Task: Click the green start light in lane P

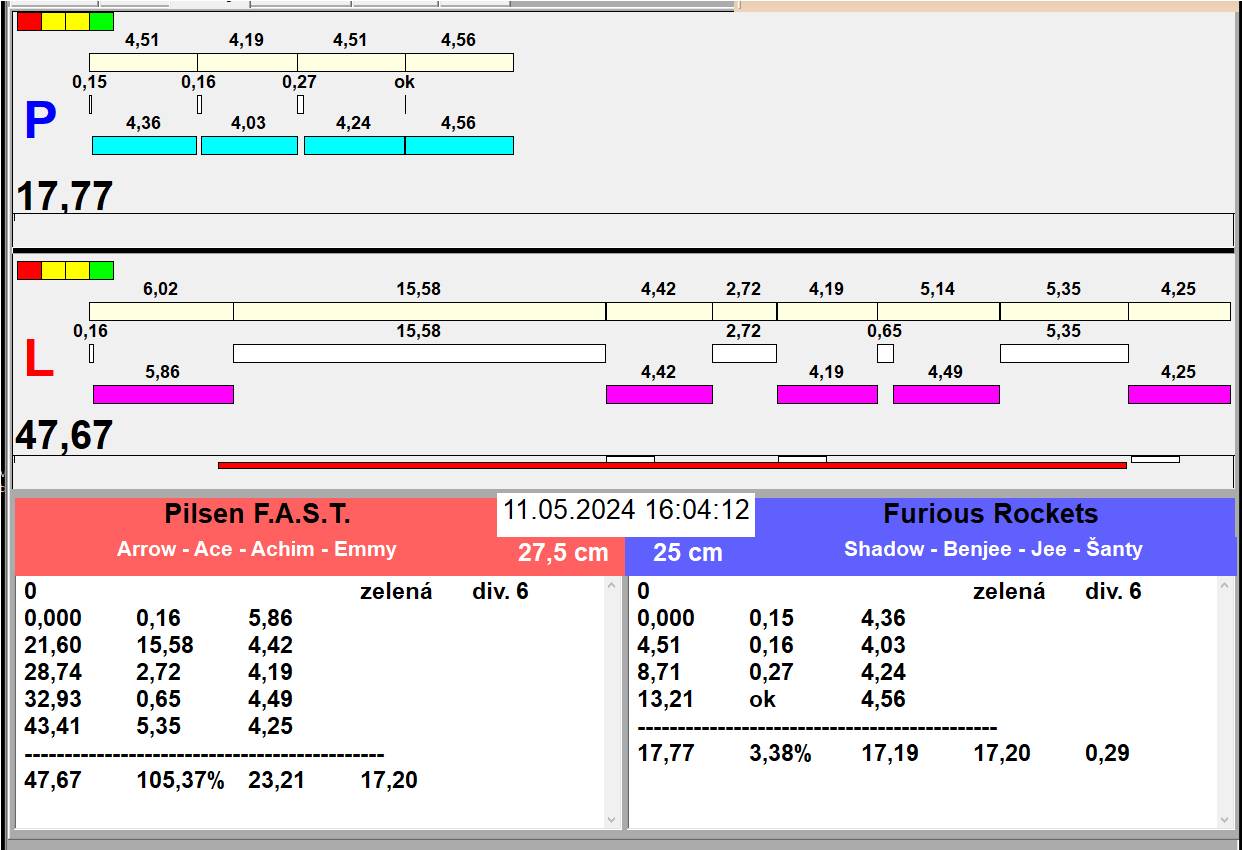Action: (x=101, y=21)
